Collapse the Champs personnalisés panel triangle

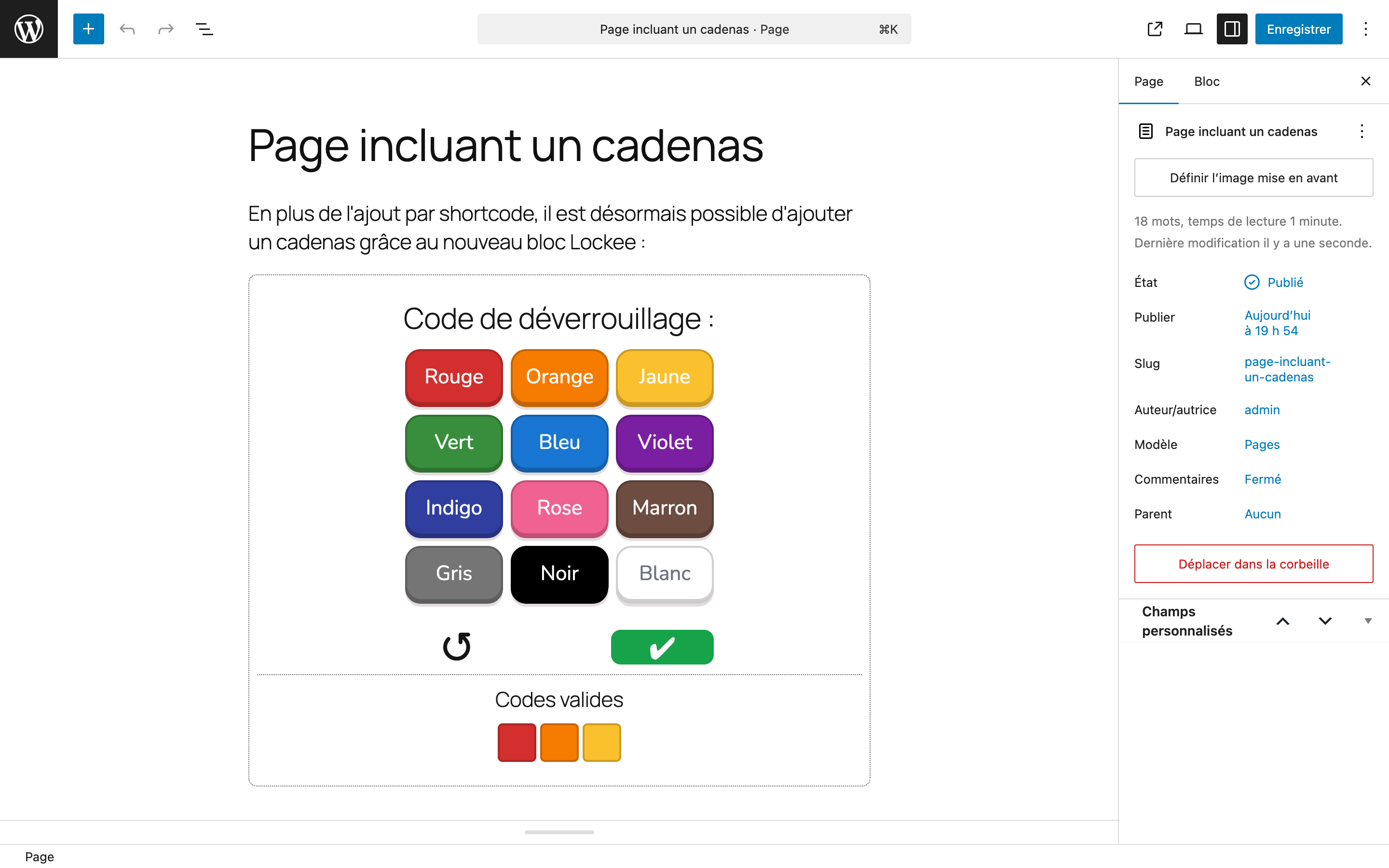pyautogui.click(x=1368, y=621)
